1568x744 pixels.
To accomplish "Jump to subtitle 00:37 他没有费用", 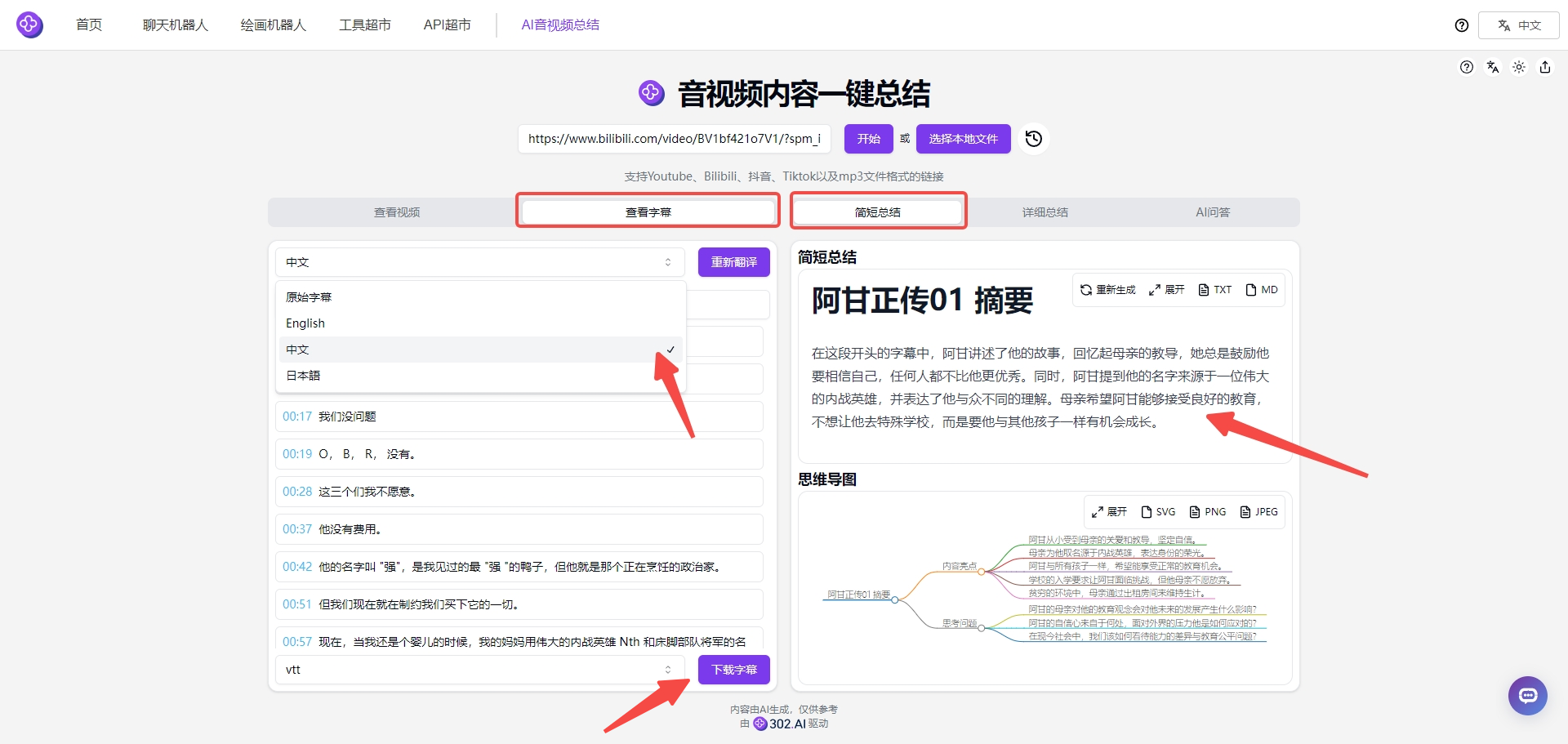I will (519, 529).
